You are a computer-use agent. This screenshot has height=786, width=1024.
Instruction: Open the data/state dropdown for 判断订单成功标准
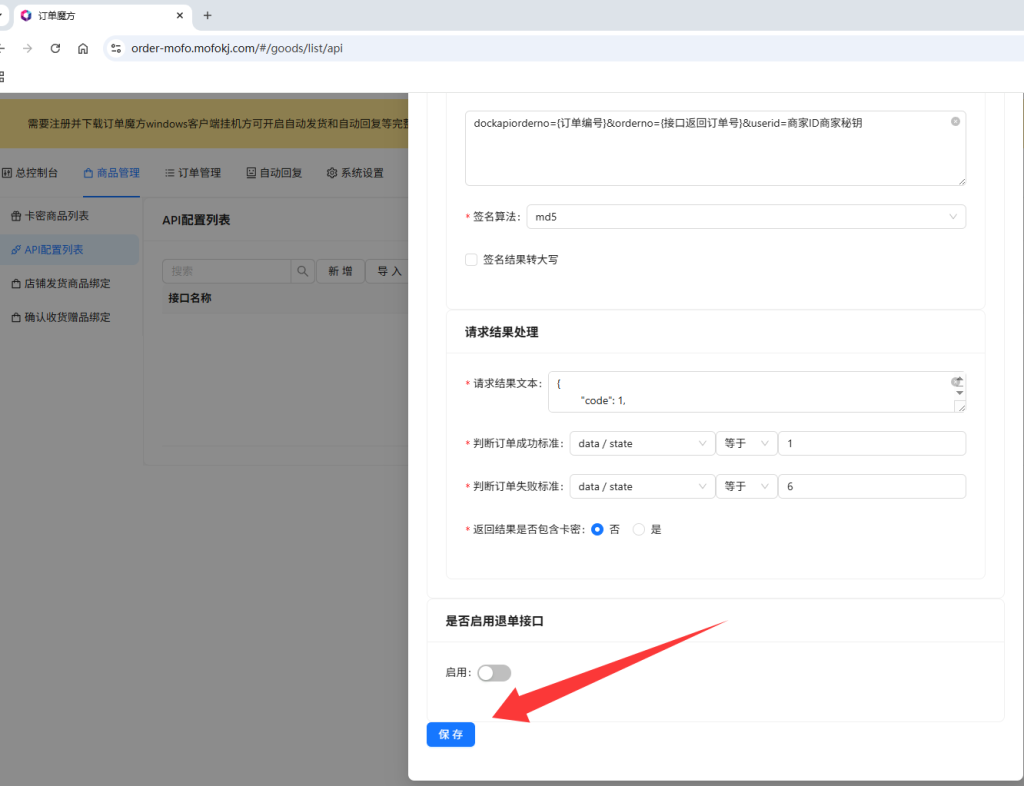pyautogui.click(x=642, y=443)
